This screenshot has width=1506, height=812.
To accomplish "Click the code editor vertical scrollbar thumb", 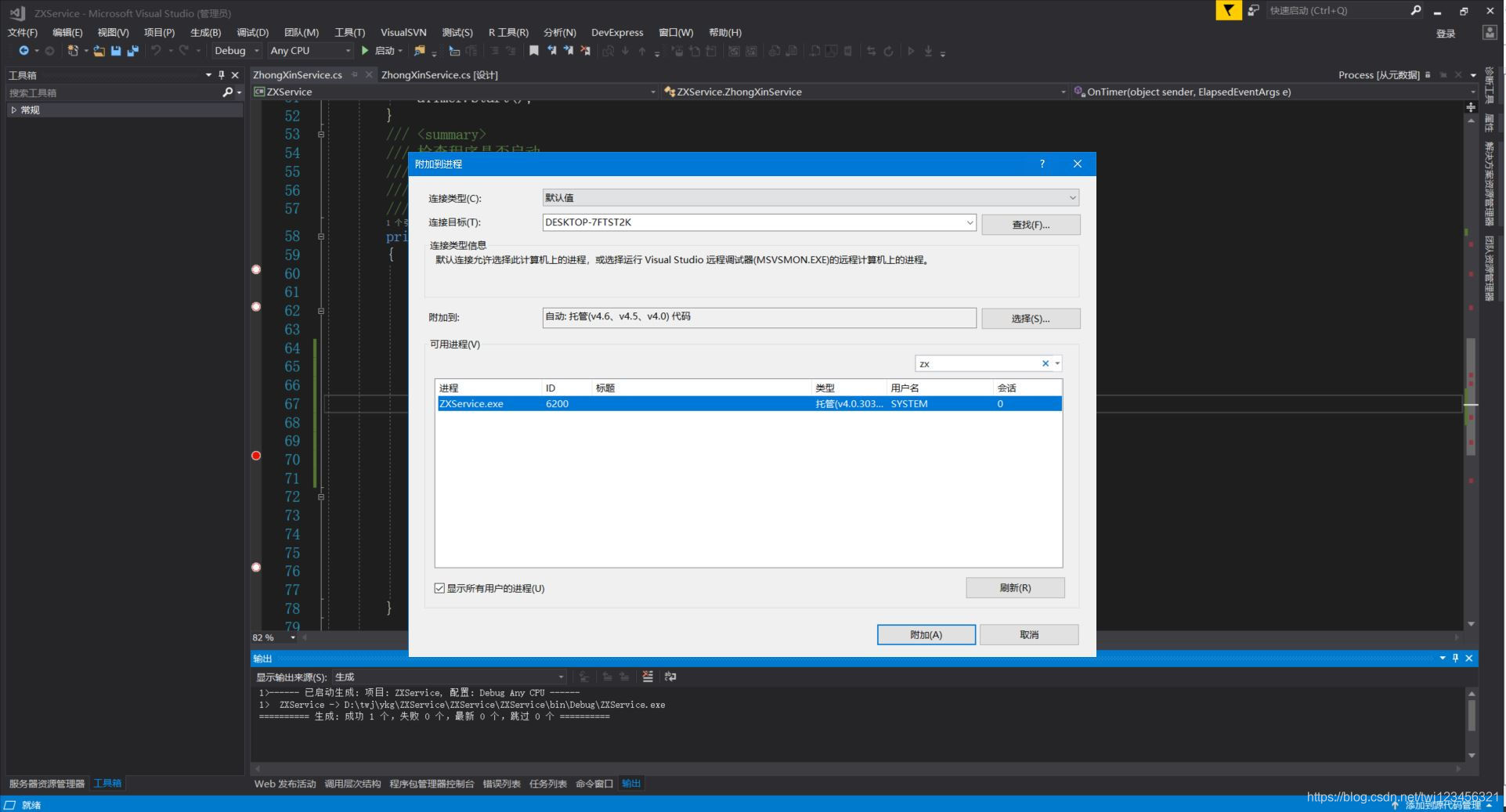I will 1471,395.
